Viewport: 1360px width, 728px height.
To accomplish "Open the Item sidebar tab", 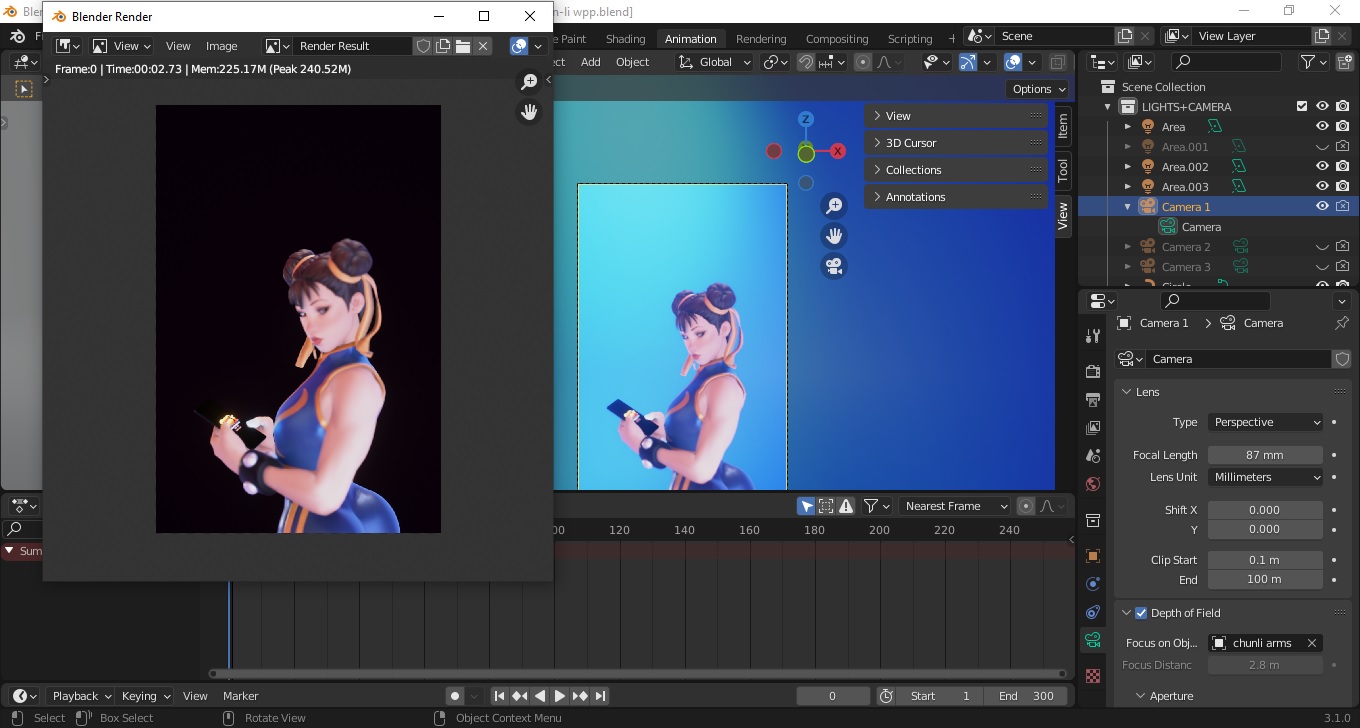I will 1062,126.
